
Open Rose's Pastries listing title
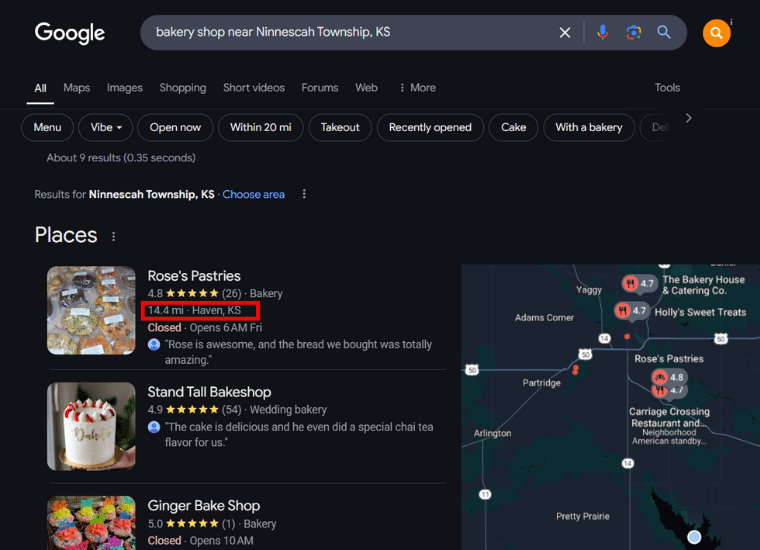194,276
